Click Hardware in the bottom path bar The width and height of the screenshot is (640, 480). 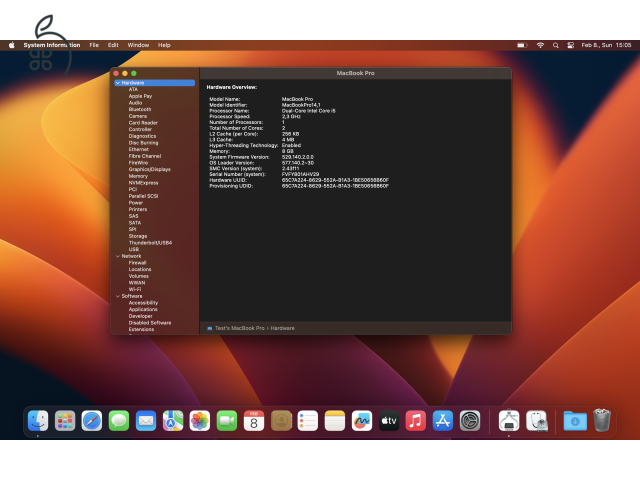282,328
